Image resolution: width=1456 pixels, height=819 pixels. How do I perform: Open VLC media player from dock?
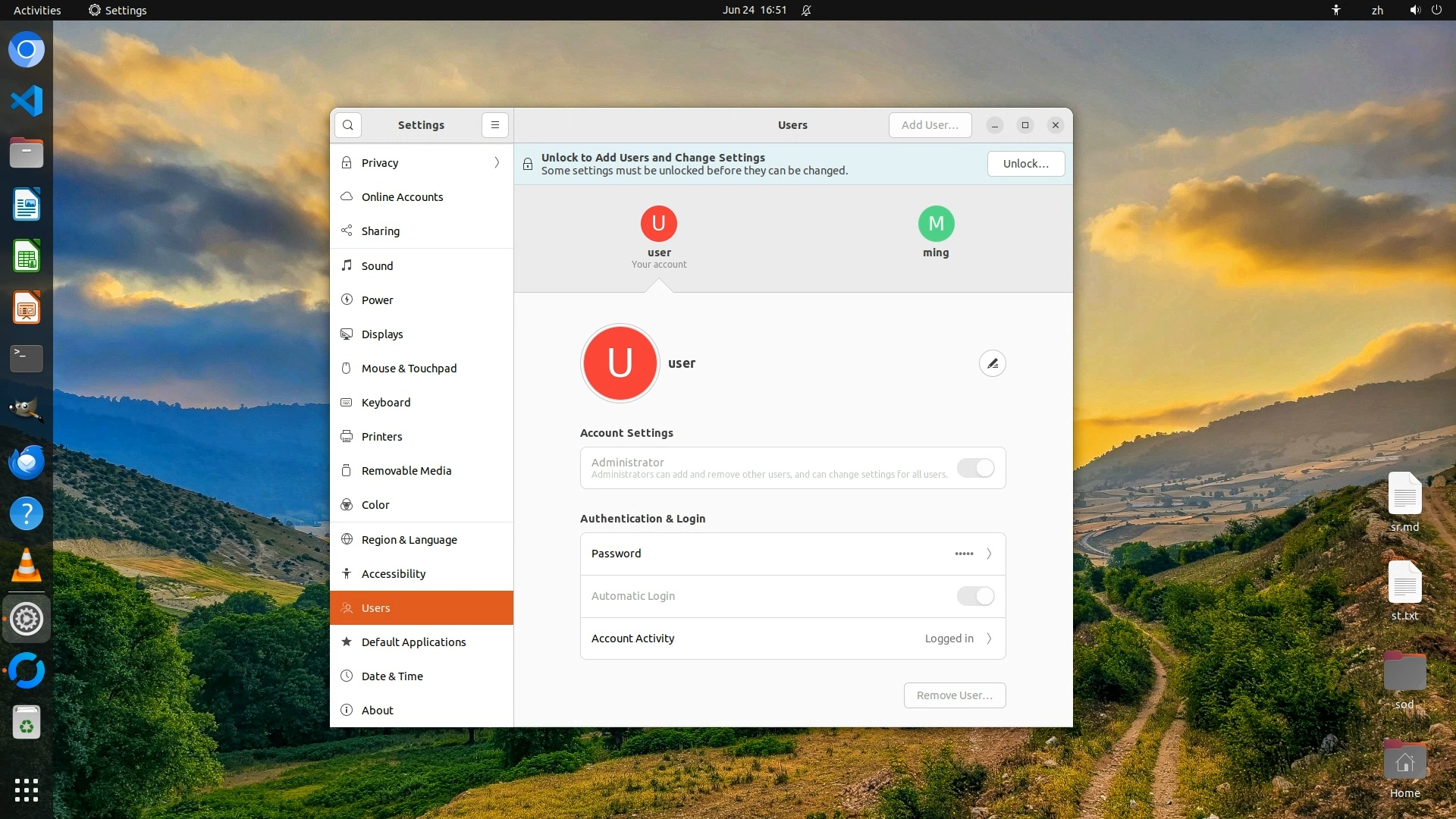coord(27,566)
